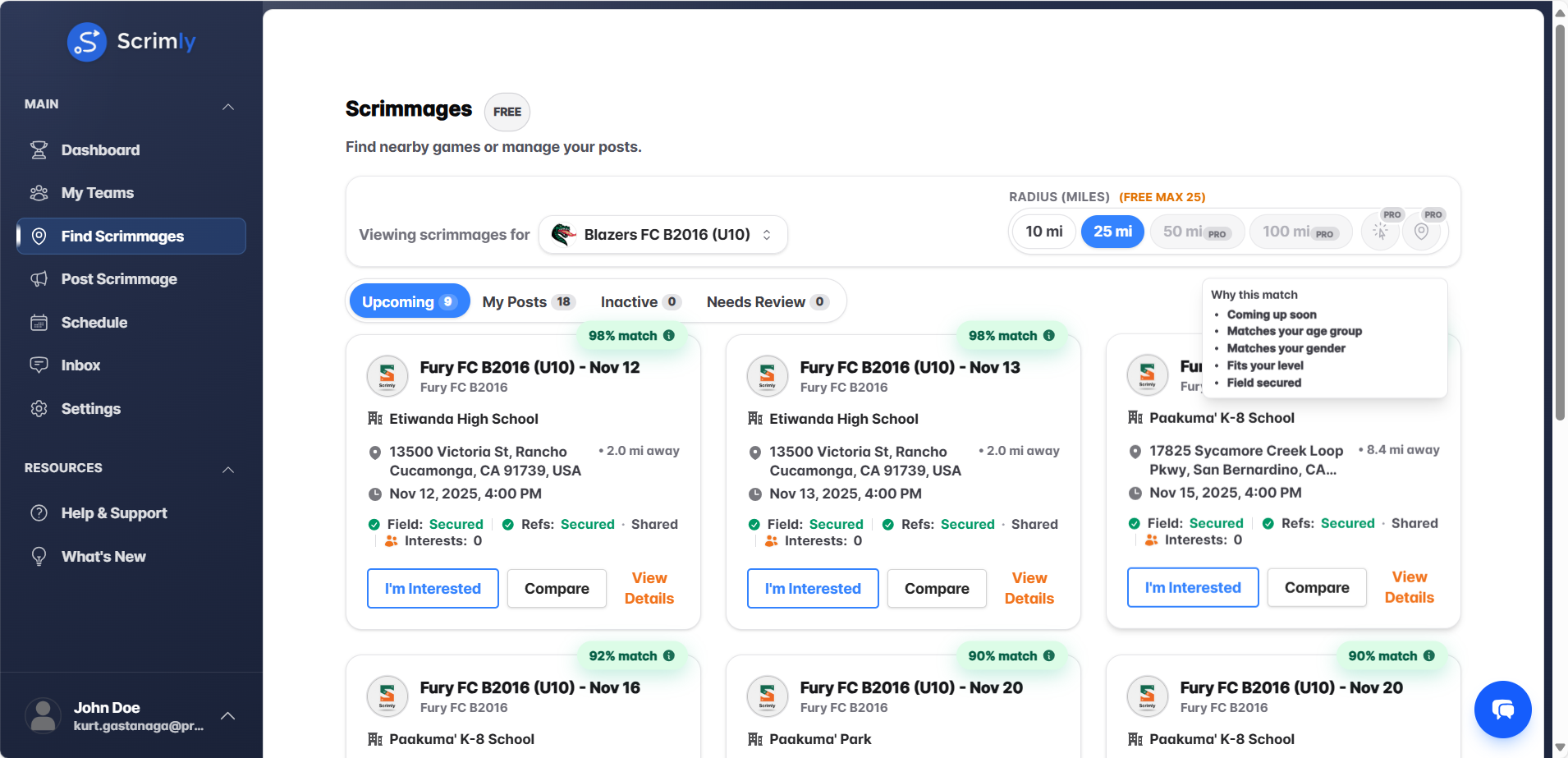Open Schedule via its calendar icon
Screen dimensions: 1568x758
39,322
